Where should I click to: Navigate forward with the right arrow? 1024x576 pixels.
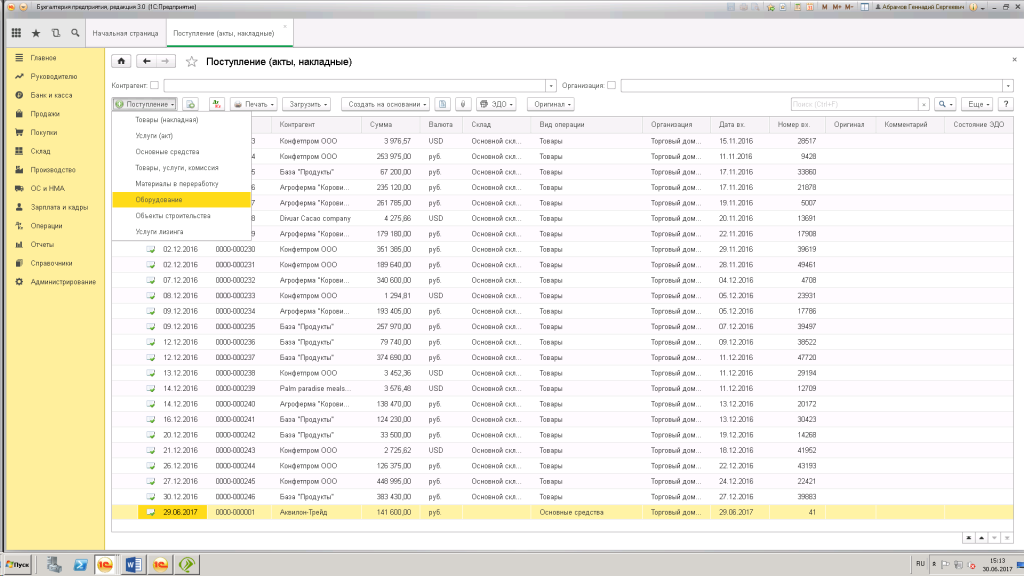tap(166, 61)
